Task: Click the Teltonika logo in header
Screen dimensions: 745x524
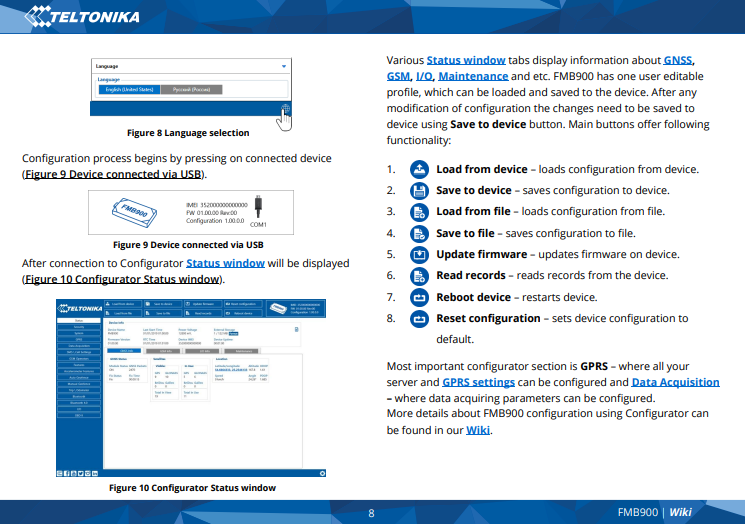Action: (82, 16)
